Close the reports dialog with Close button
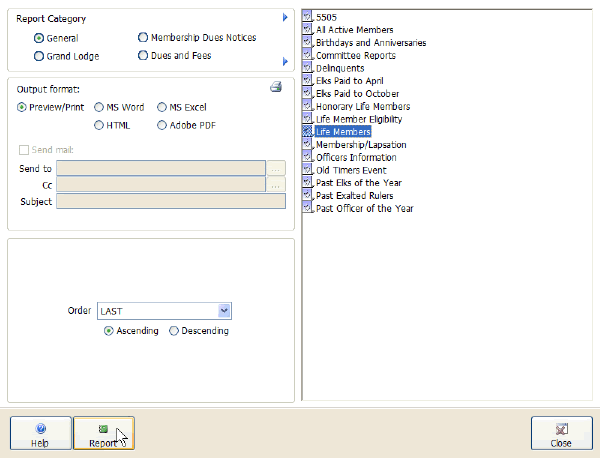This screenshot has height=458, width=600. pyautogui.click(x=560, y=434)
